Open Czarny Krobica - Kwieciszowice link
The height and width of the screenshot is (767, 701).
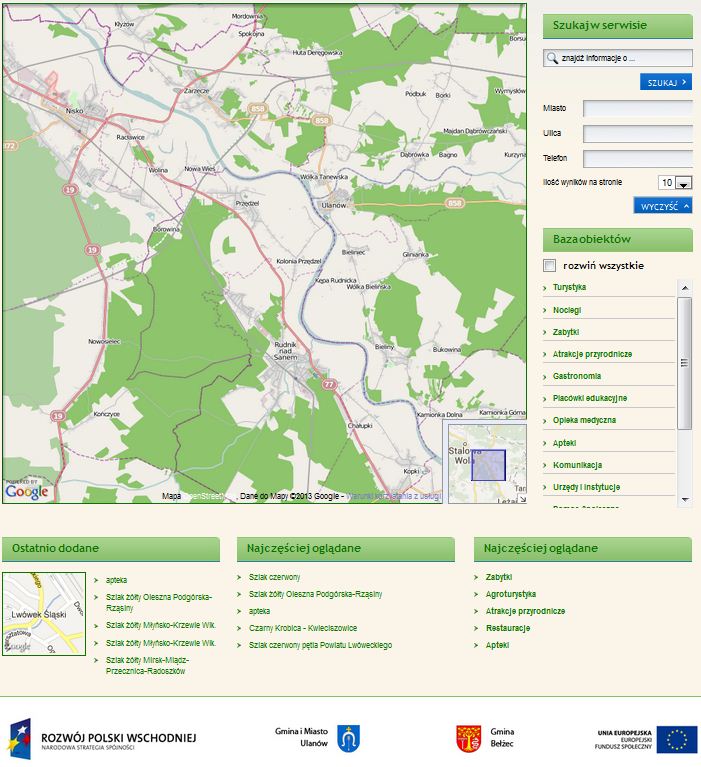(303, 628)
